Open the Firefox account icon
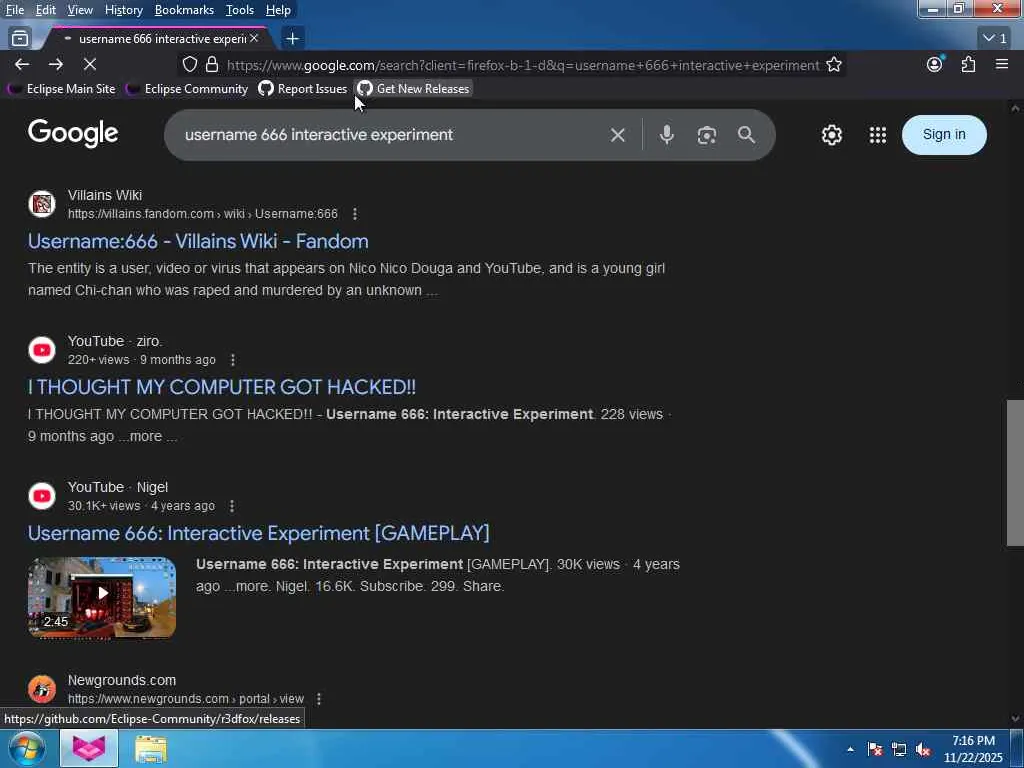1024x768 pixels. pyautogui.click(x=935, y=64)
